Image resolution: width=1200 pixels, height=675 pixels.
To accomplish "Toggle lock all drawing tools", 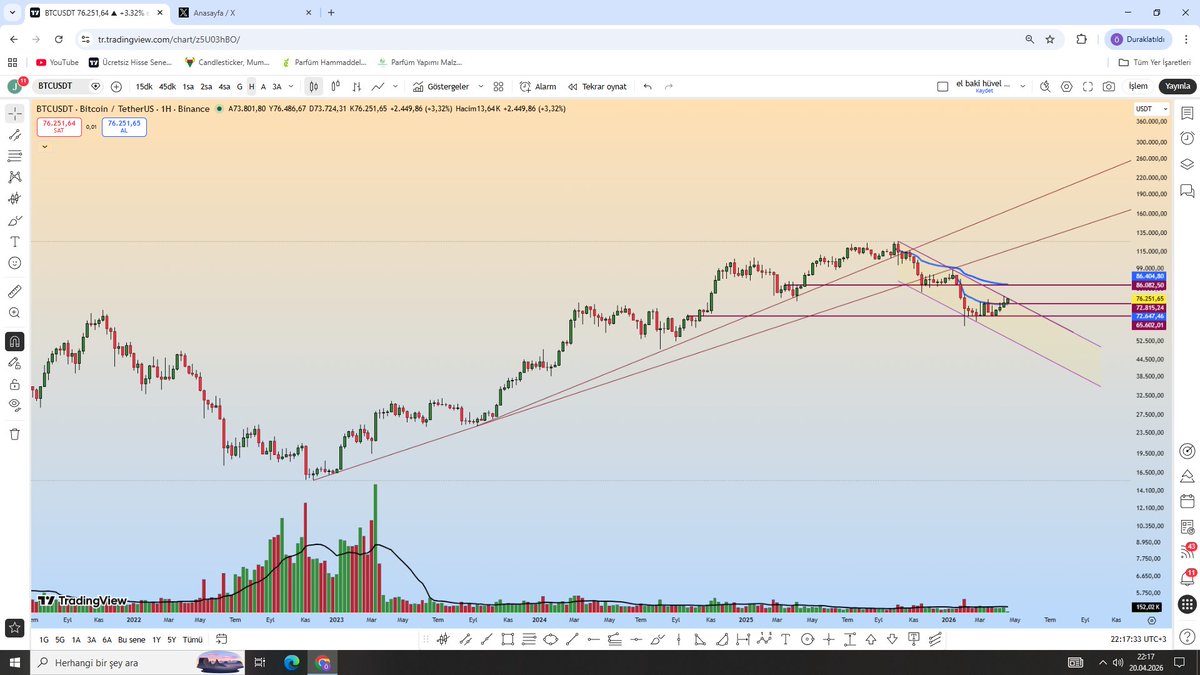I will pyautogui.click(x=15, y=384).
